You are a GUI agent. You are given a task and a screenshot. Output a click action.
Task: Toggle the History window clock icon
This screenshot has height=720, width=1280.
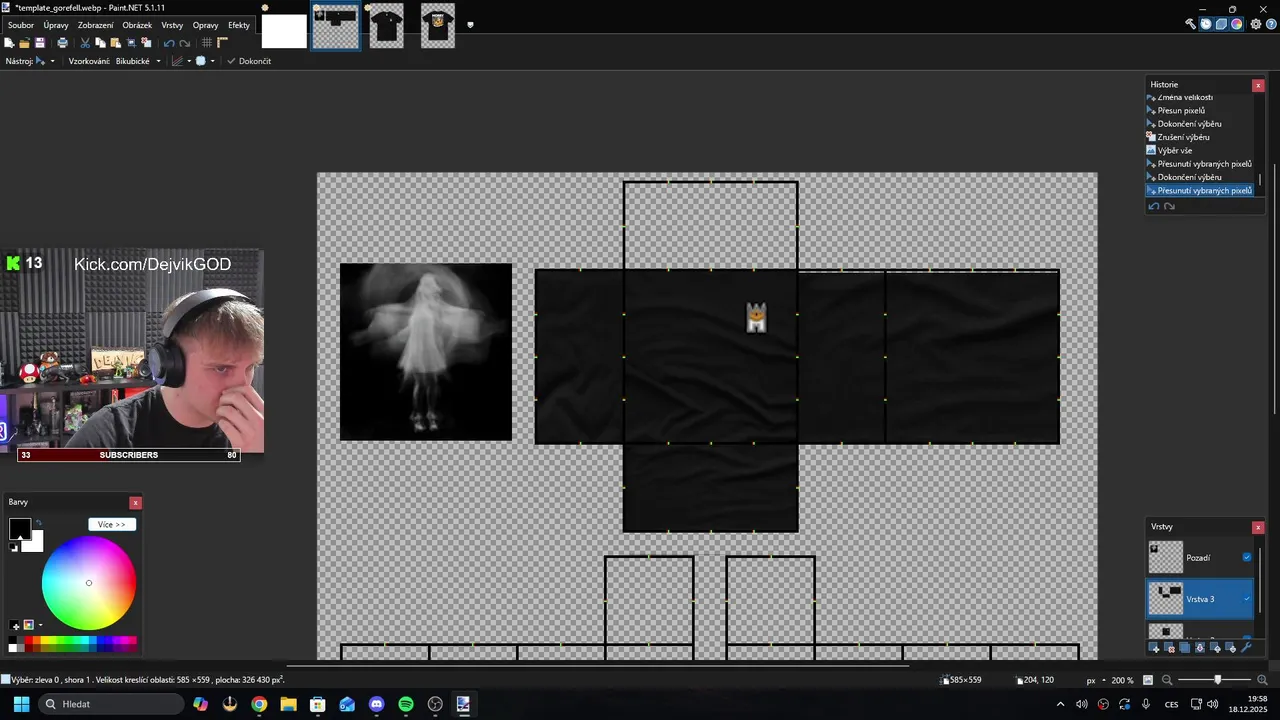[1206, 24]
